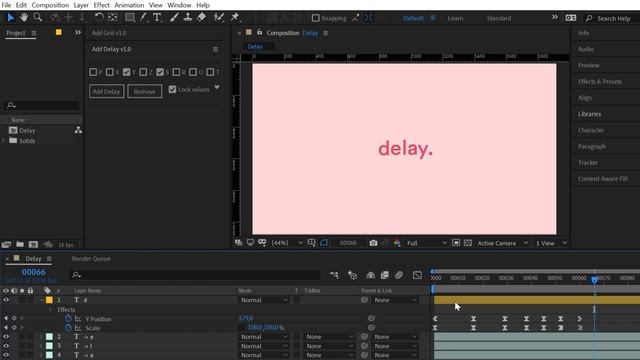This screenshot has height=360, width=640.
Task: Click the show channel color icon
Action: [397, 243]
